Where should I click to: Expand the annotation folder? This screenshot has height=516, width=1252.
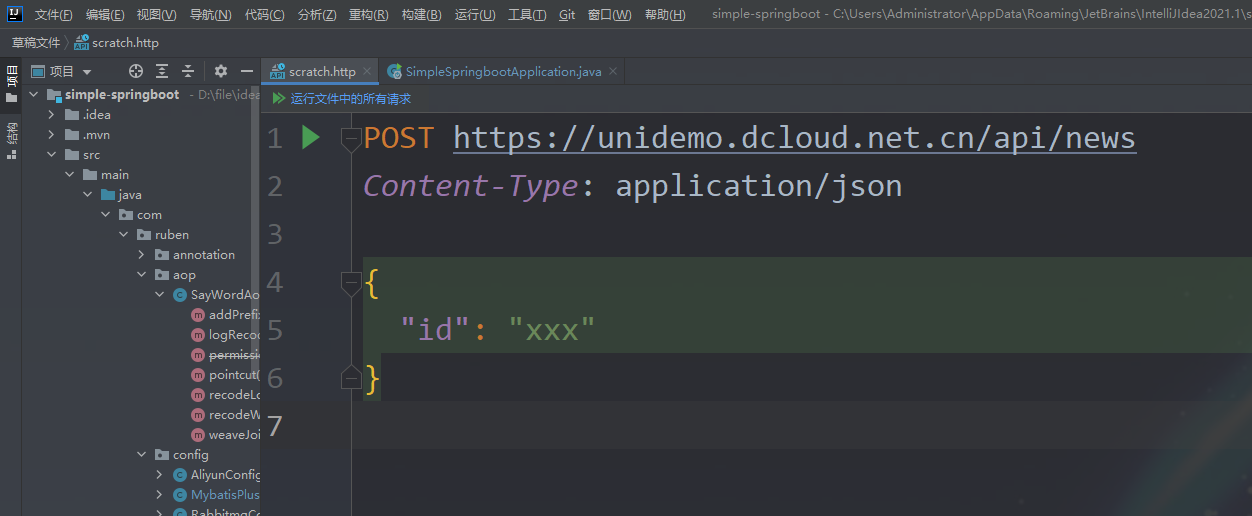coord(142,255)
